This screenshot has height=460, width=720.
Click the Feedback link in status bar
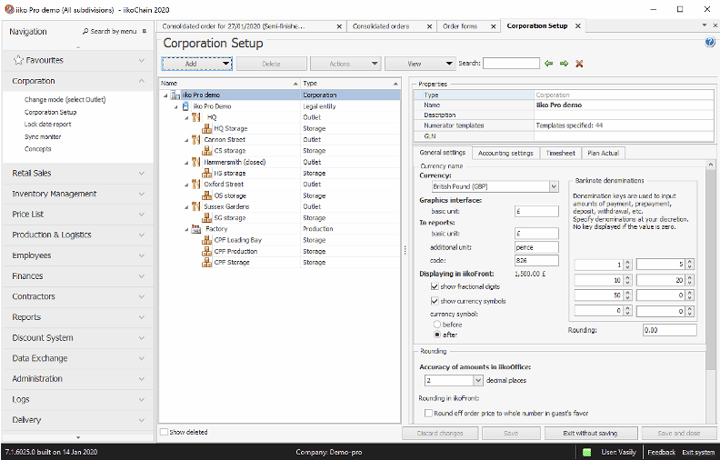tap(661, 452)
